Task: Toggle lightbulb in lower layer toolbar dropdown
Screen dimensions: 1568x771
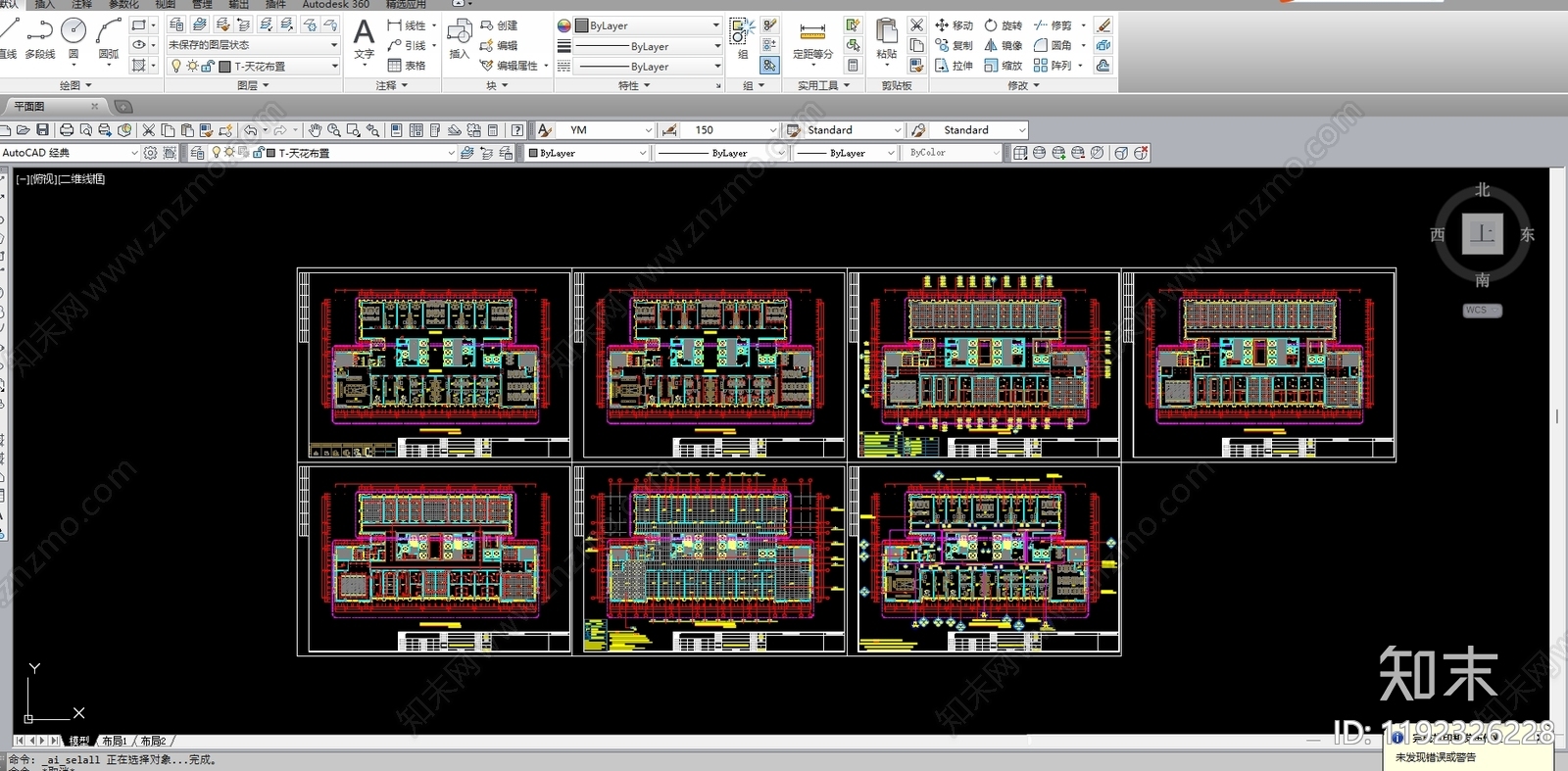Action: 217,153
